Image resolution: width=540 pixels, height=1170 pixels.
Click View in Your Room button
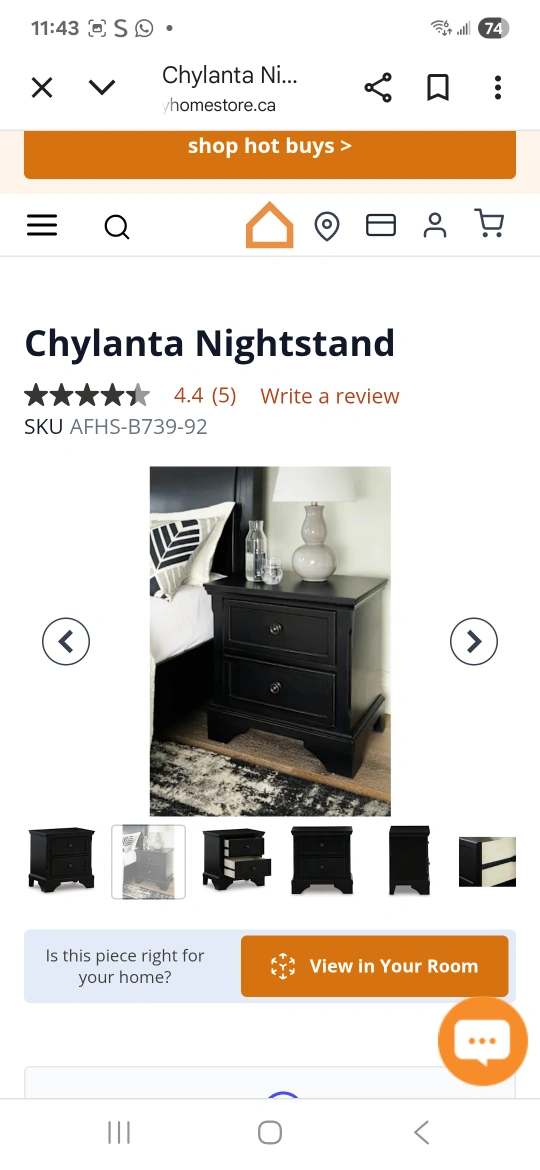[374, 966]
